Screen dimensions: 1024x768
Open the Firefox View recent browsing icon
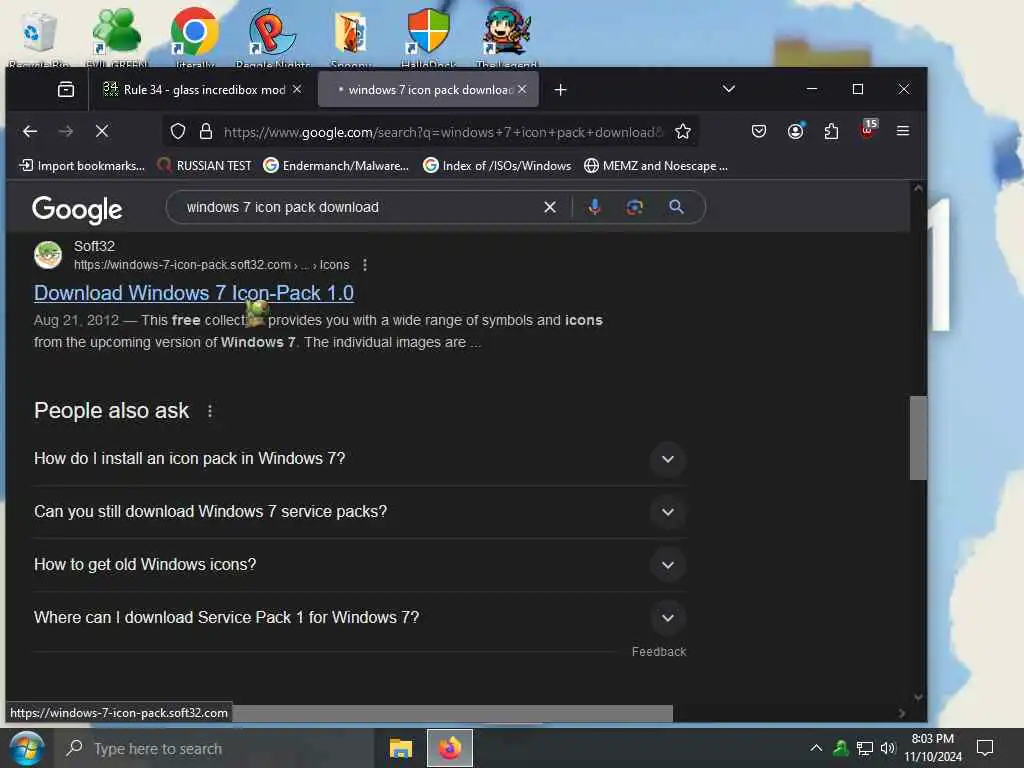[x=66, y=89]
